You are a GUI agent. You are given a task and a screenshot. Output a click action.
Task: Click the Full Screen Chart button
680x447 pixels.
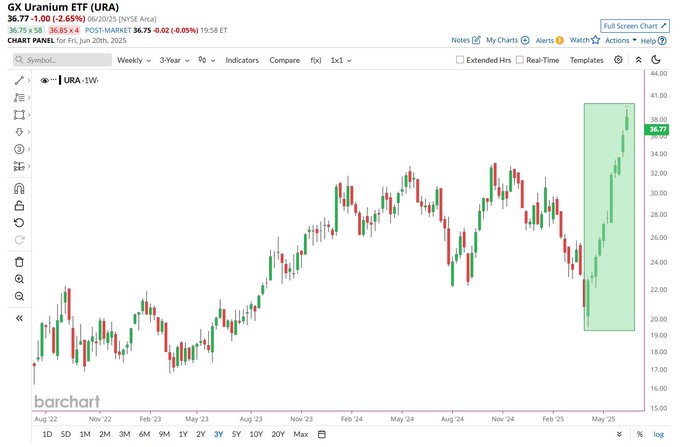point(635,26)
